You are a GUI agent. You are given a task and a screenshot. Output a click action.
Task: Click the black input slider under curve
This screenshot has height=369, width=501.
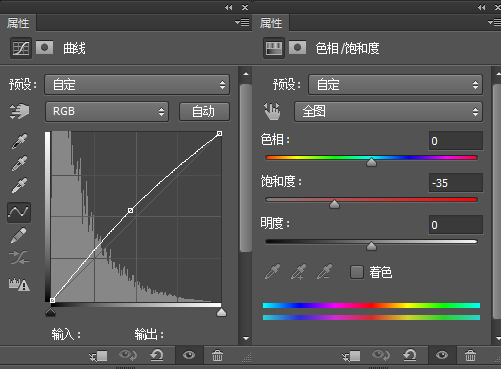click(50, 312)
